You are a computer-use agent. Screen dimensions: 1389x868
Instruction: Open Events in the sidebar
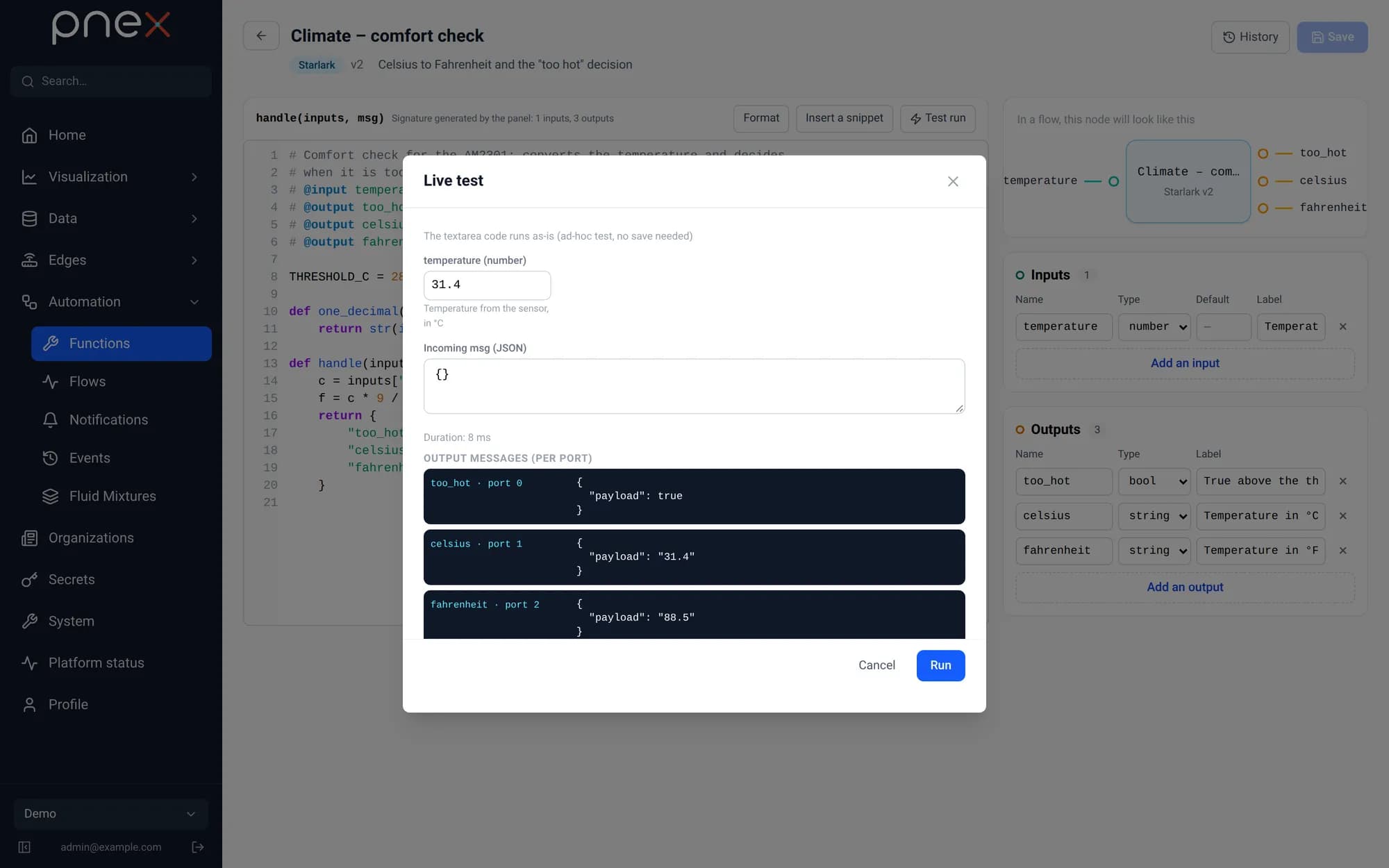122,458
